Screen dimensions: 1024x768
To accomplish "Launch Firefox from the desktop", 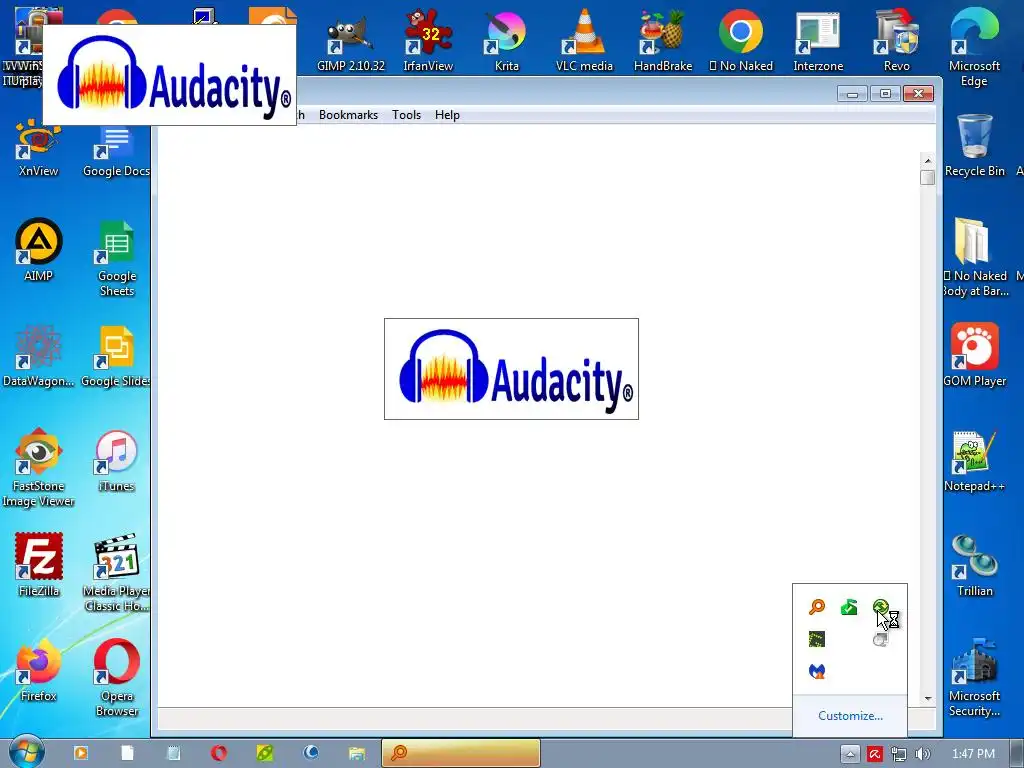I will (x=39, y=671).
